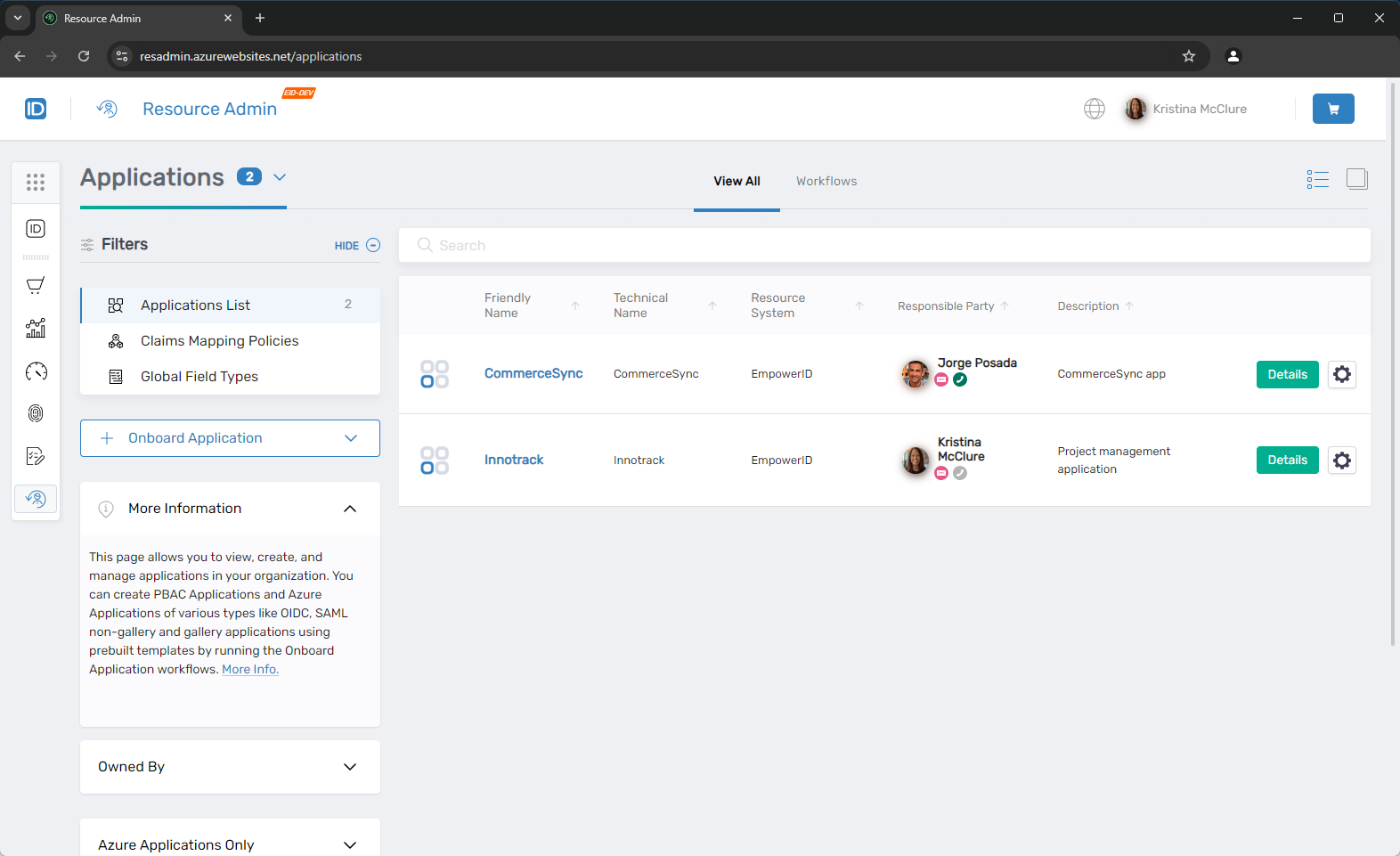Collapse the More Information section
Viewport: 1400px width, 856px height.
click(350, 509)
